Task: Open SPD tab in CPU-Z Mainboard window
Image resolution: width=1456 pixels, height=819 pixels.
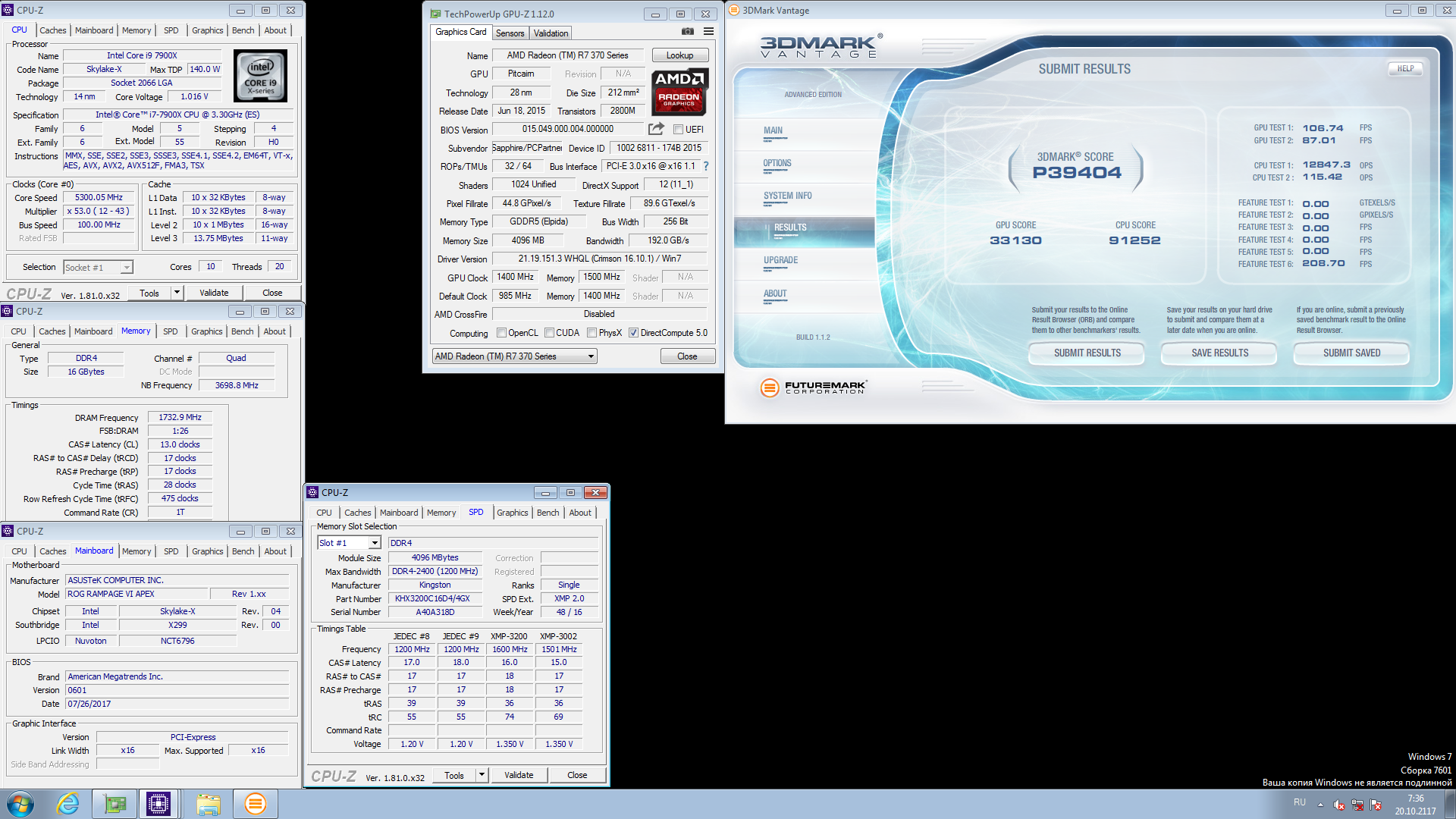Action: pos(171,551)
